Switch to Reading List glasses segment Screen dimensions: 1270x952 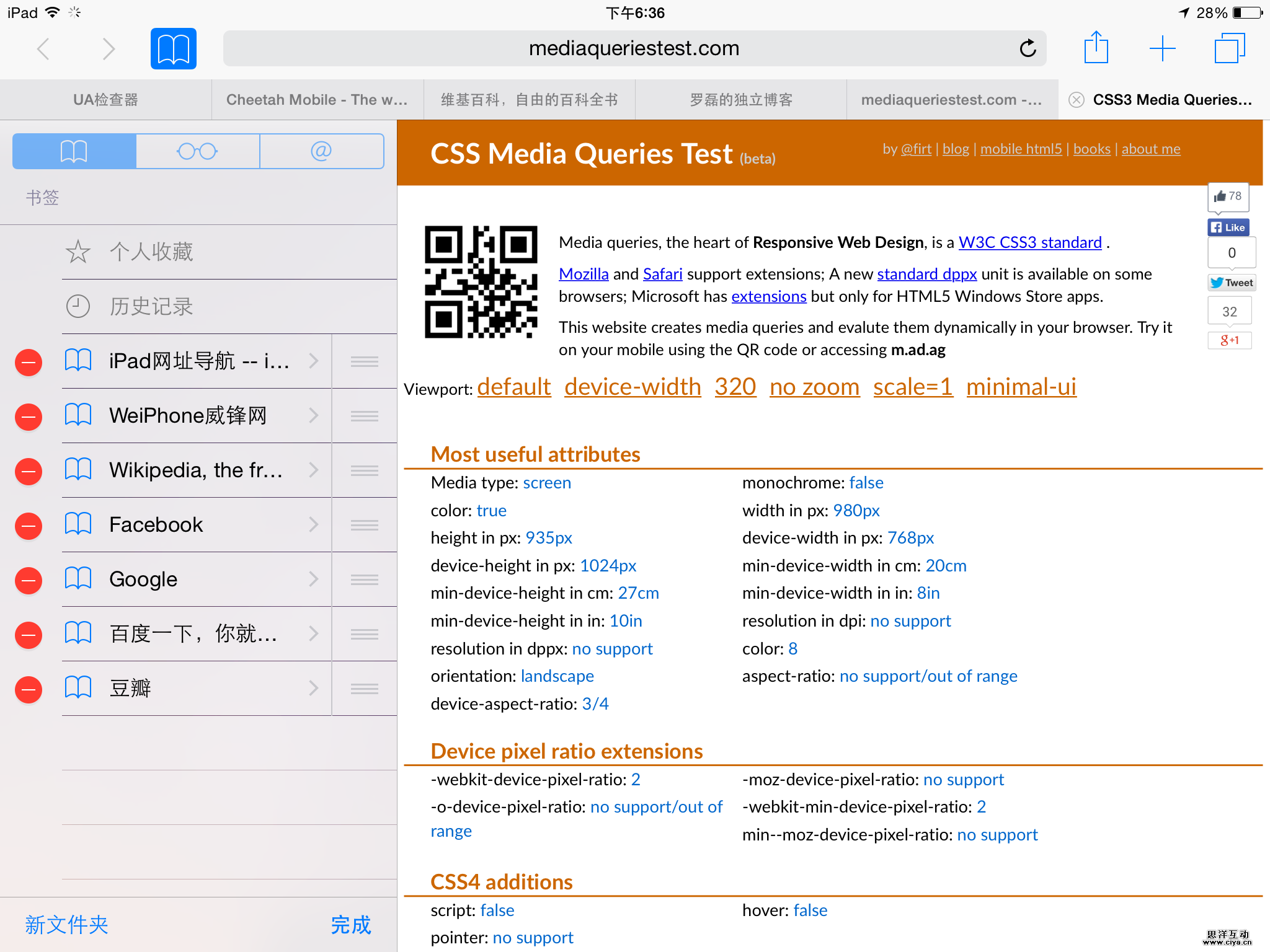point(197,151)
